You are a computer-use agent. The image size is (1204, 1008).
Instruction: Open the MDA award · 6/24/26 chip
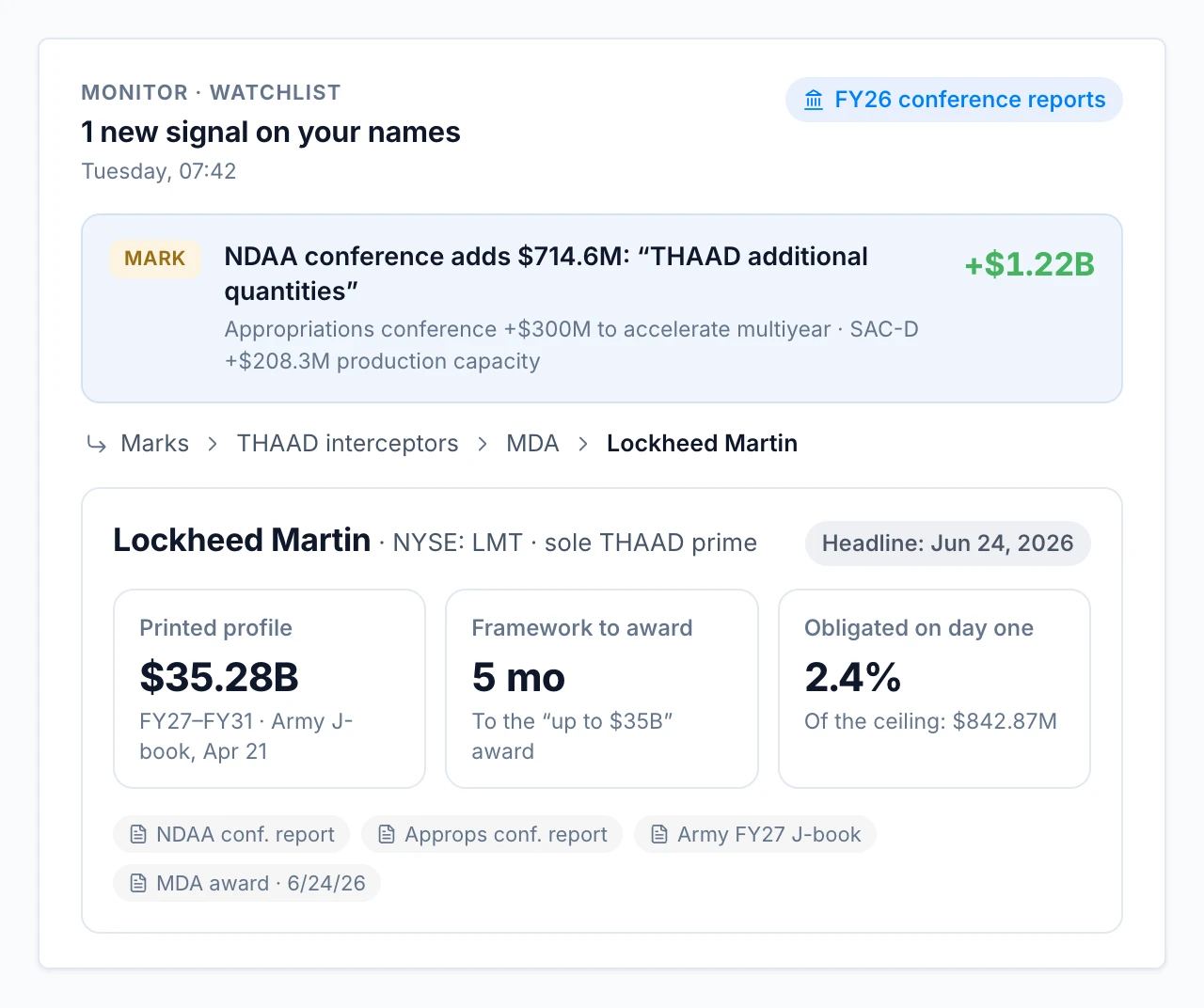pyautogui.click(x=246, y=884)
